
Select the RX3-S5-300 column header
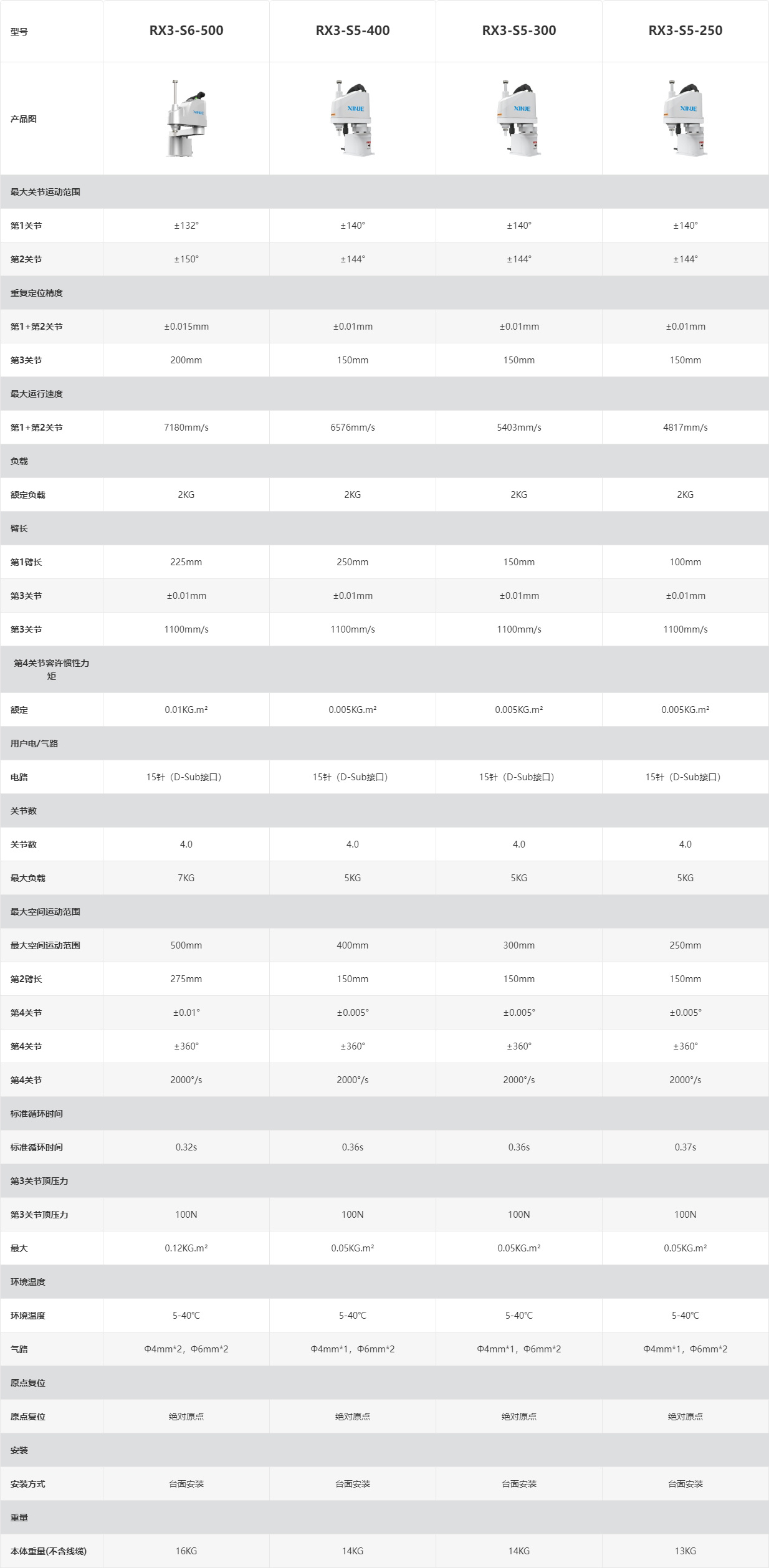click(519, 31)
